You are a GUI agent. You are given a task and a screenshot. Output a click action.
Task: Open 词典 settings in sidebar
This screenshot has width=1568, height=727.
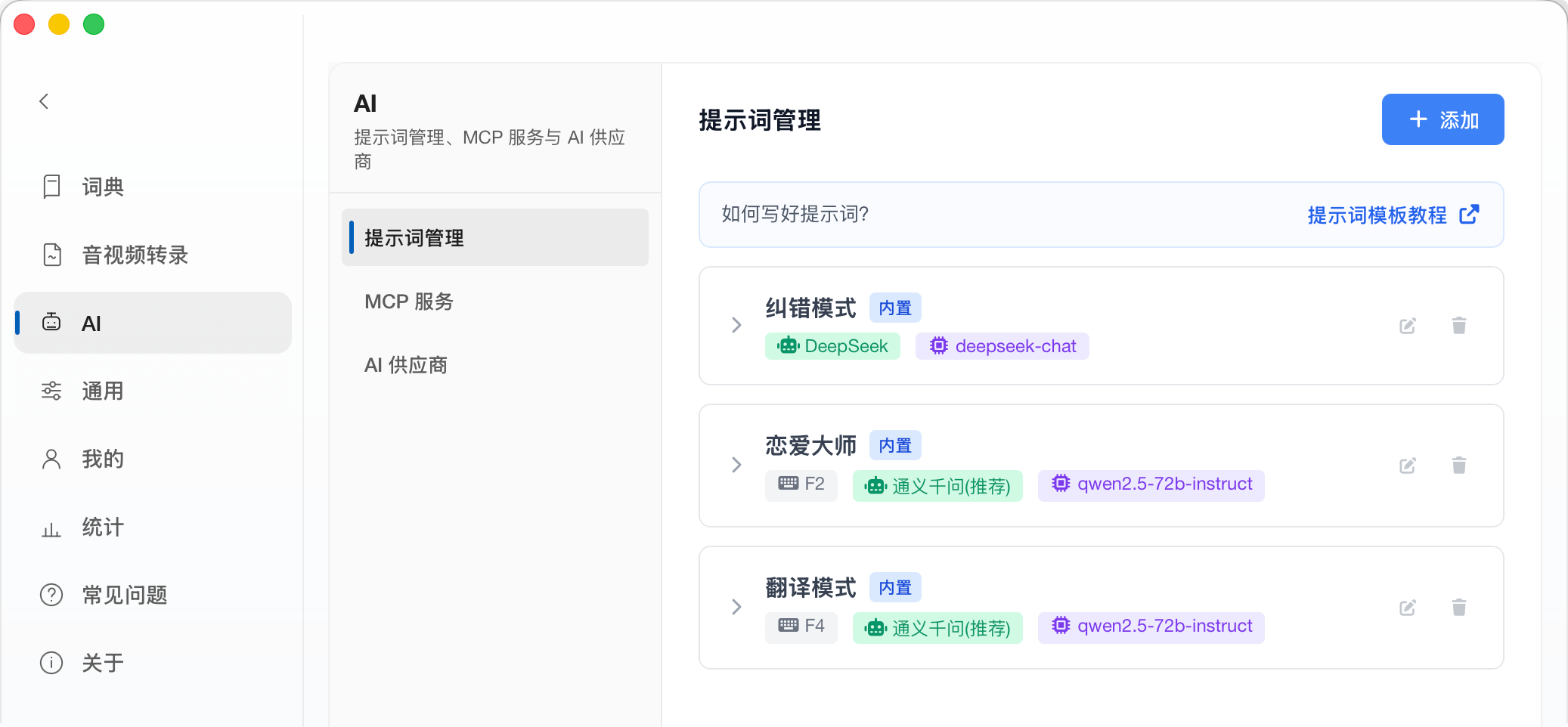click(x=153, y=187)
